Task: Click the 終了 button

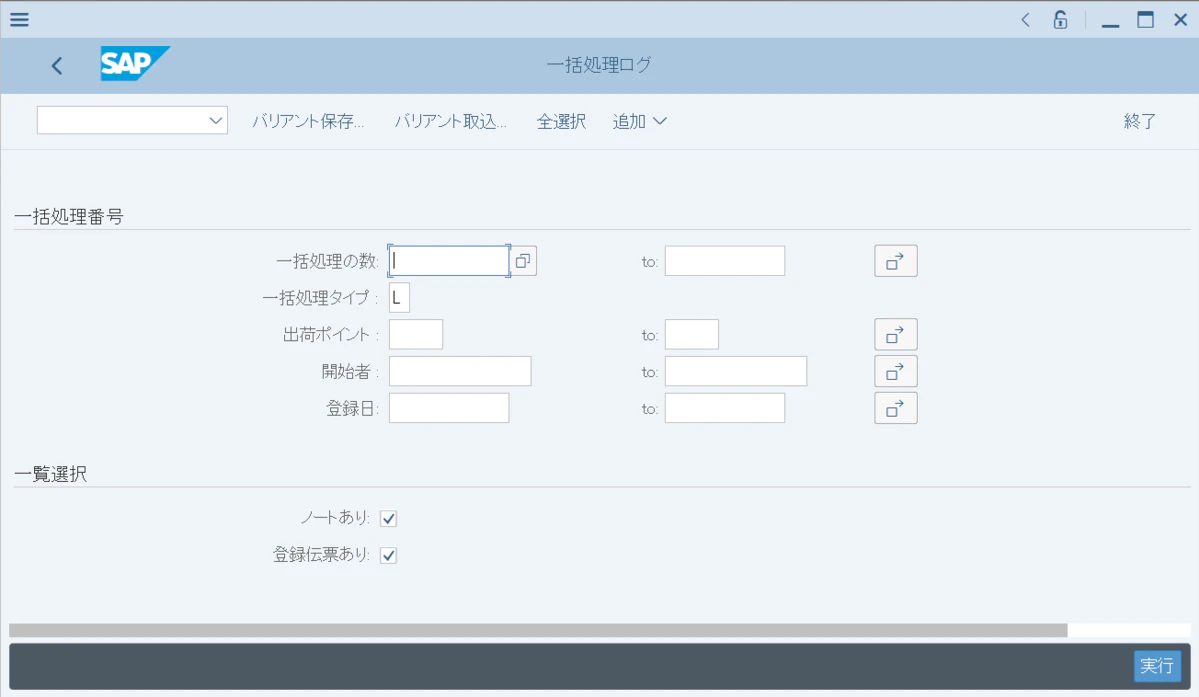Action: click(x=1139, y=122)
